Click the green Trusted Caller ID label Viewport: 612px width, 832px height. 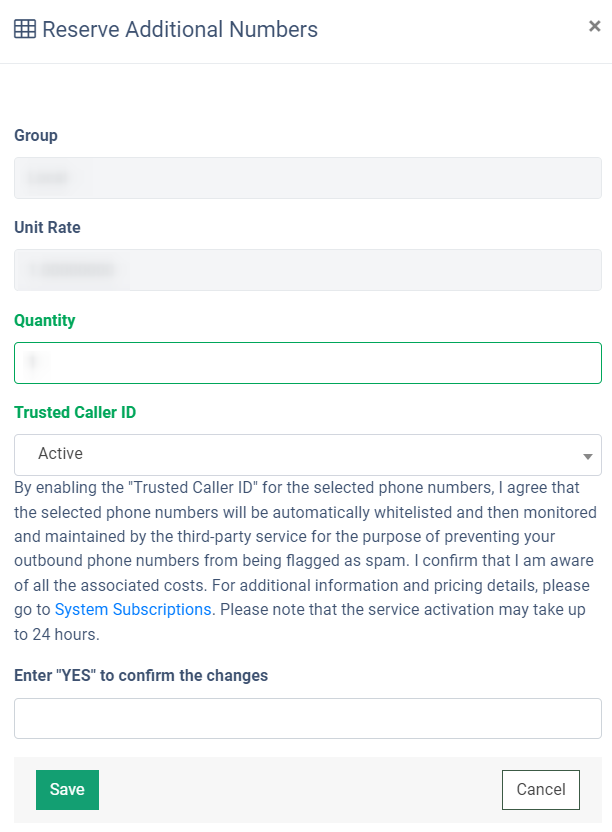coord(75,412)
